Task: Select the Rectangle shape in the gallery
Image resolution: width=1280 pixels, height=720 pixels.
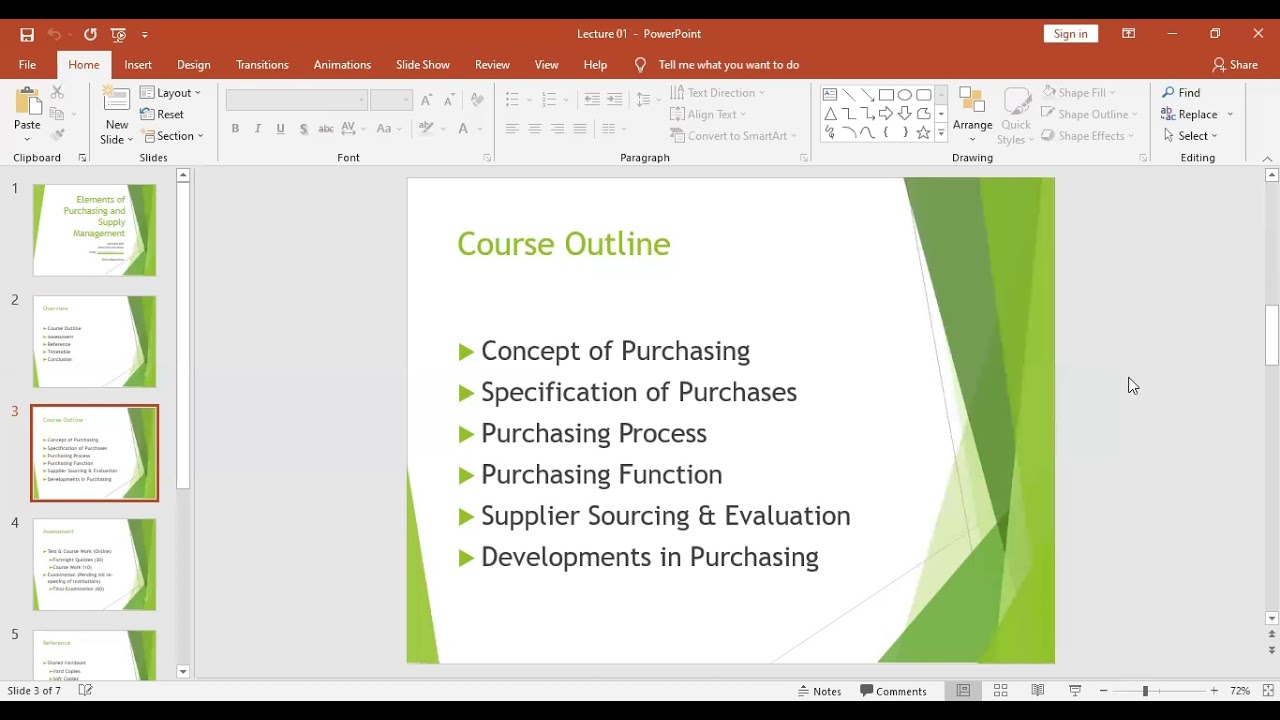Action: pyautogui.click(x=886, y=95)
